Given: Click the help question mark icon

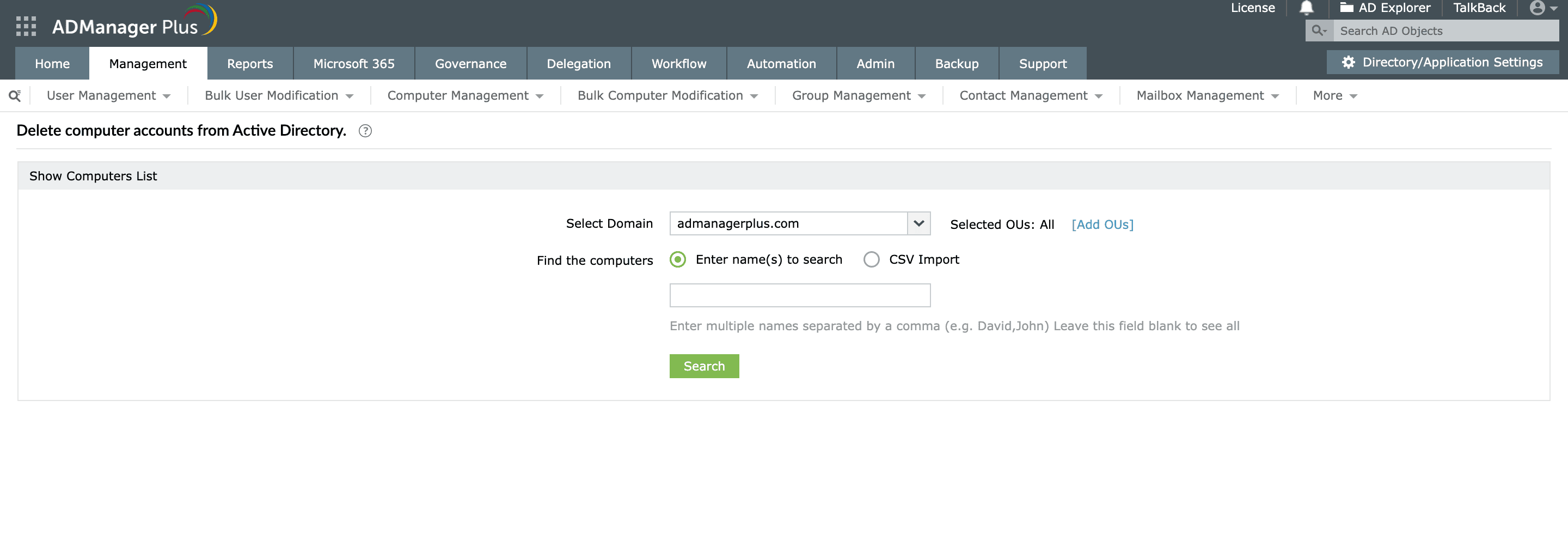Looking at the screenshot, I should click(366, 131).
